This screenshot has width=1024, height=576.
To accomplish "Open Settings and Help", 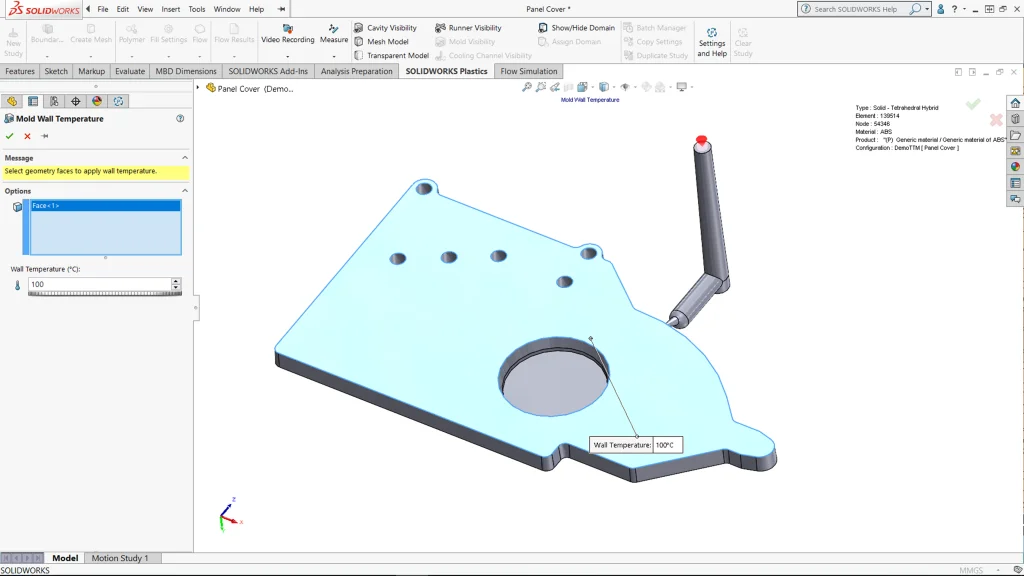I will 712,38.
